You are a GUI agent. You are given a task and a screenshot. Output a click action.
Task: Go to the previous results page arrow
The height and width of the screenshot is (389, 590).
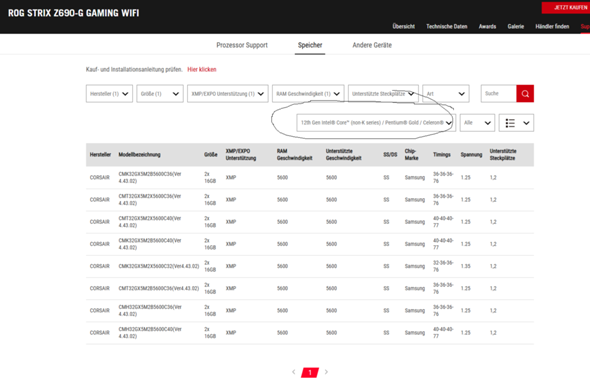293,372
